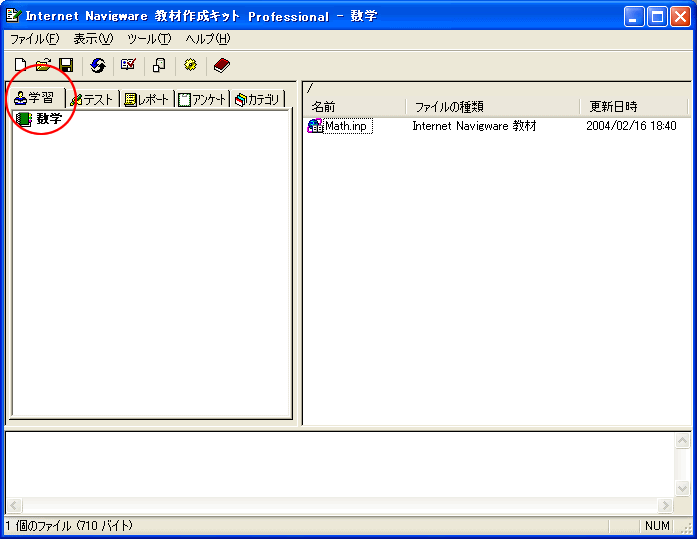697x539 pixels.
Task: Click the page preview toolbar icon
Action: [159, 65]
